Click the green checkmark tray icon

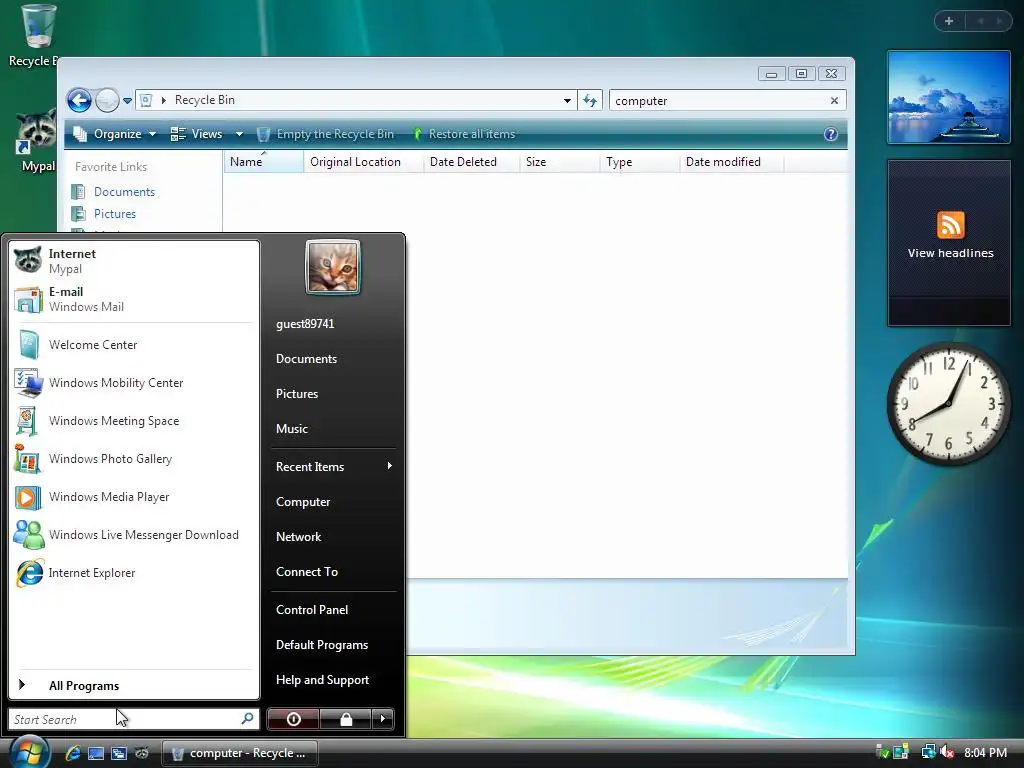coord(882,752)
